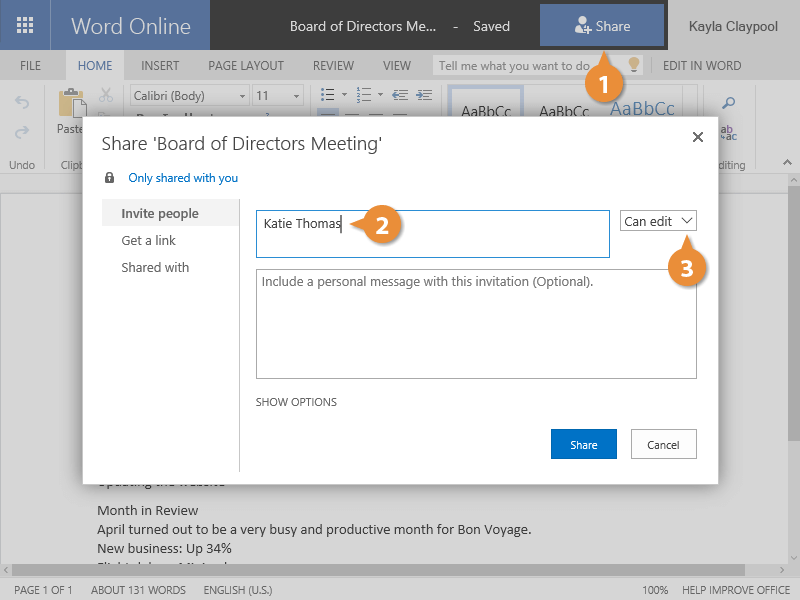Screen dimensions: 800x600
Task: Open the Calibri (Body) font dropdown
Action: click(189, 96)
